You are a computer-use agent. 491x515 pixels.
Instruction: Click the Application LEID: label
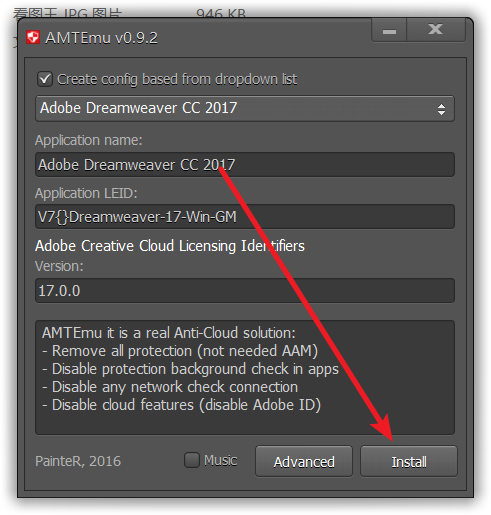click(86, 193)
